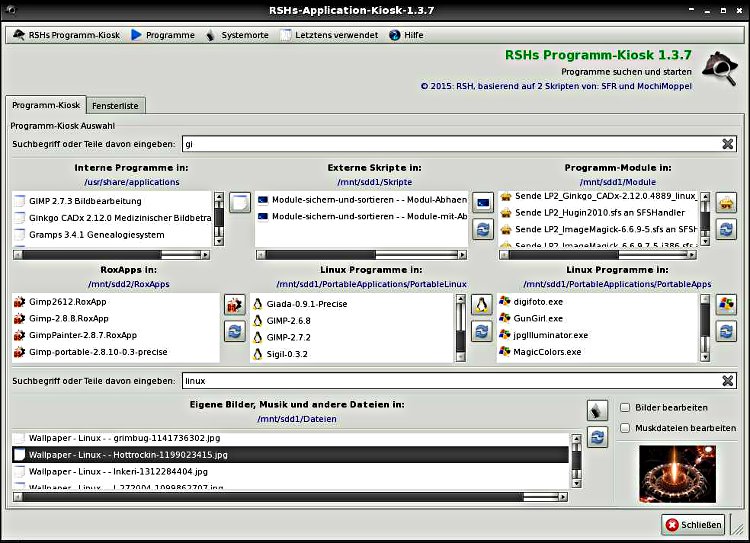The width and height of the screenshot is (750, 543).
Task: Click the wallpaper preview thumbnail
Action: 678,474
